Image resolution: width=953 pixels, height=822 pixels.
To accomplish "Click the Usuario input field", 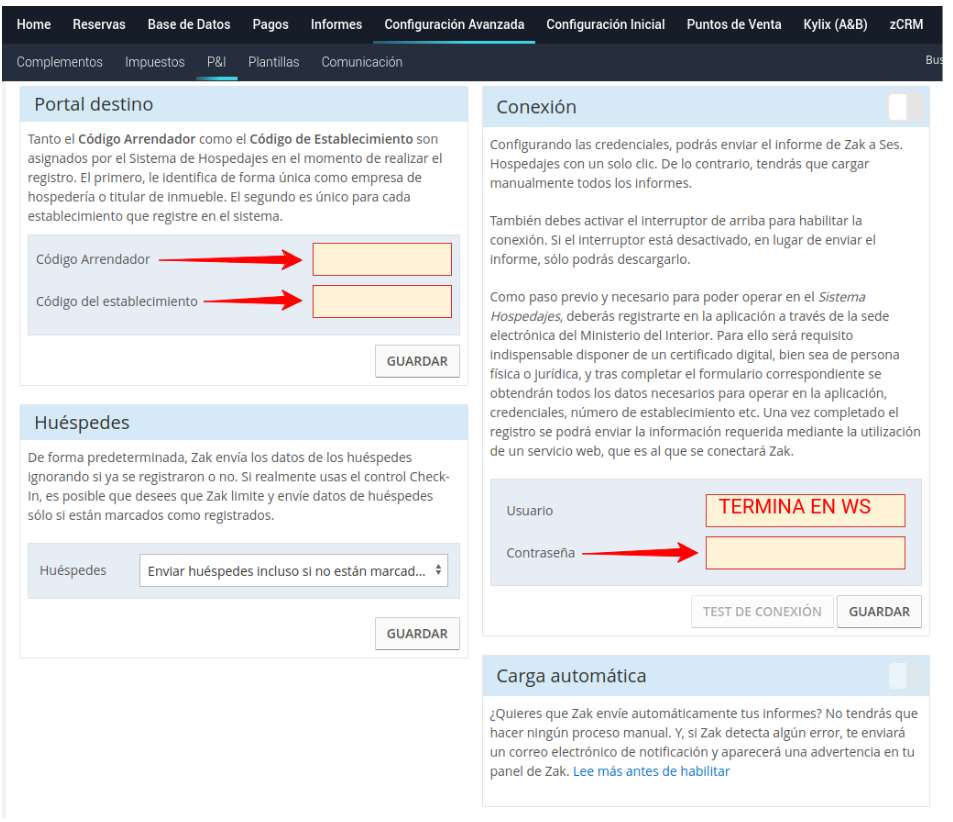I will pos(805,510).
